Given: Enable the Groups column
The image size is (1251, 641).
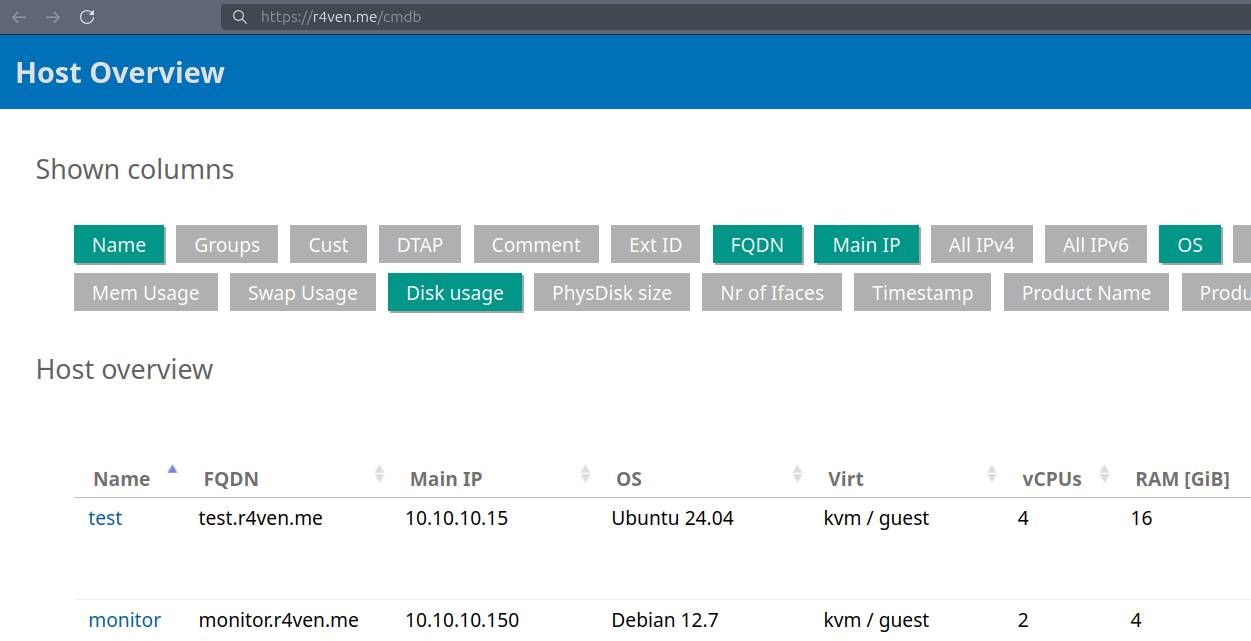Looking at the screenshot, I should point(227,245).
